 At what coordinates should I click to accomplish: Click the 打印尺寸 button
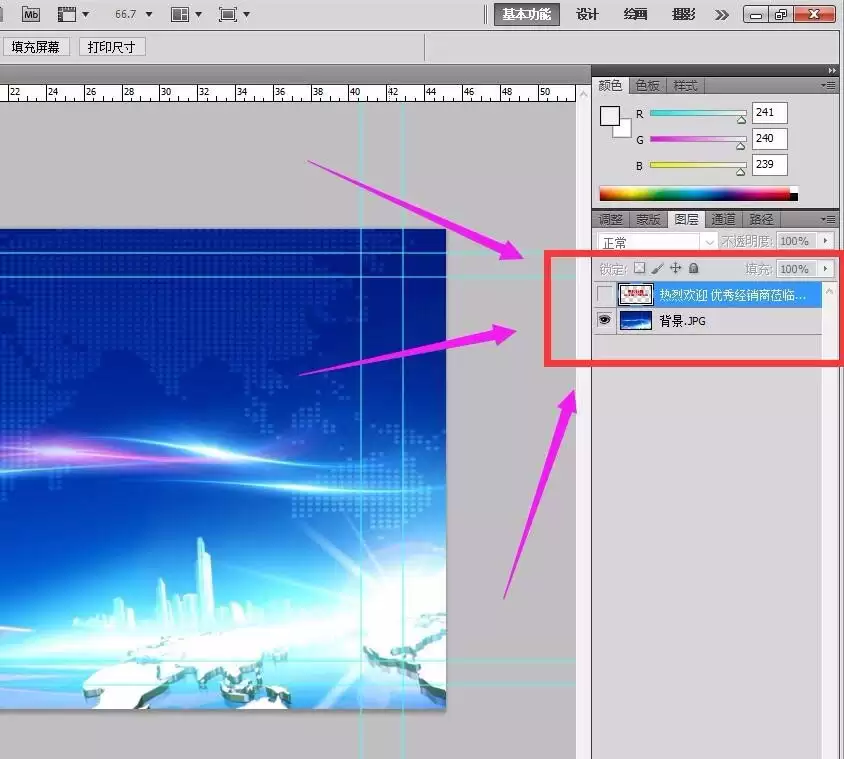(x=111, y=47)
